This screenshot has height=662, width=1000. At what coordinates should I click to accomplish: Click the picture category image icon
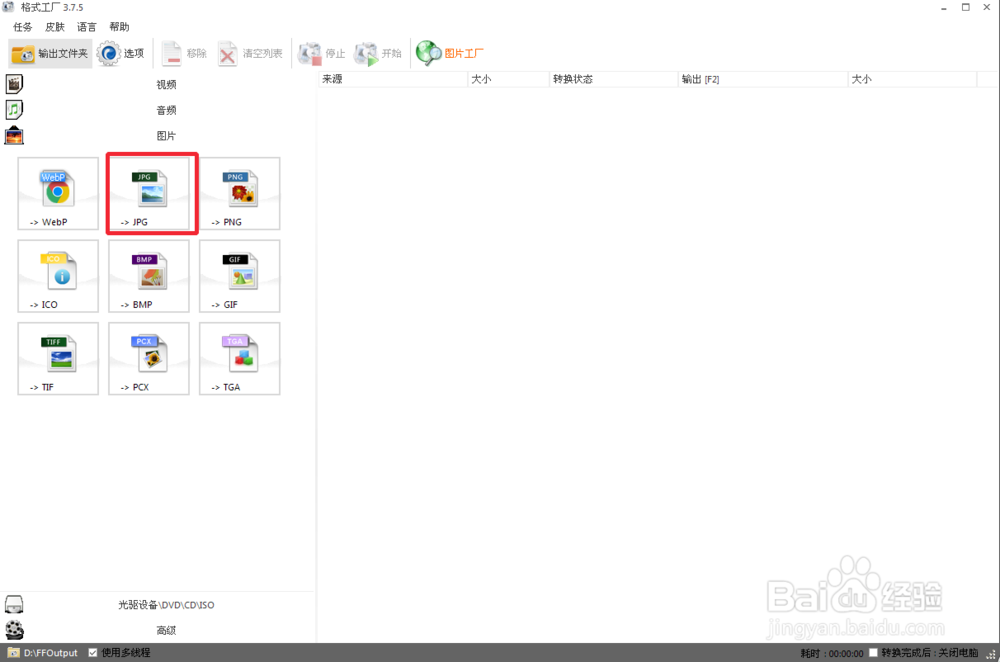14,135
